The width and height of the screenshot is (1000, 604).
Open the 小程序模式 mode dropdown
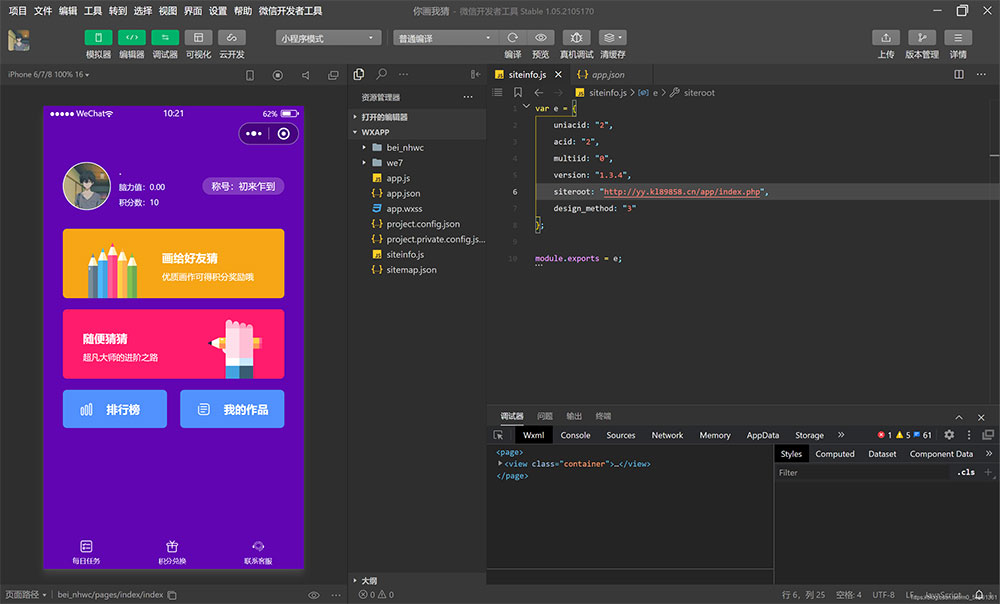[x=329, y=38]
